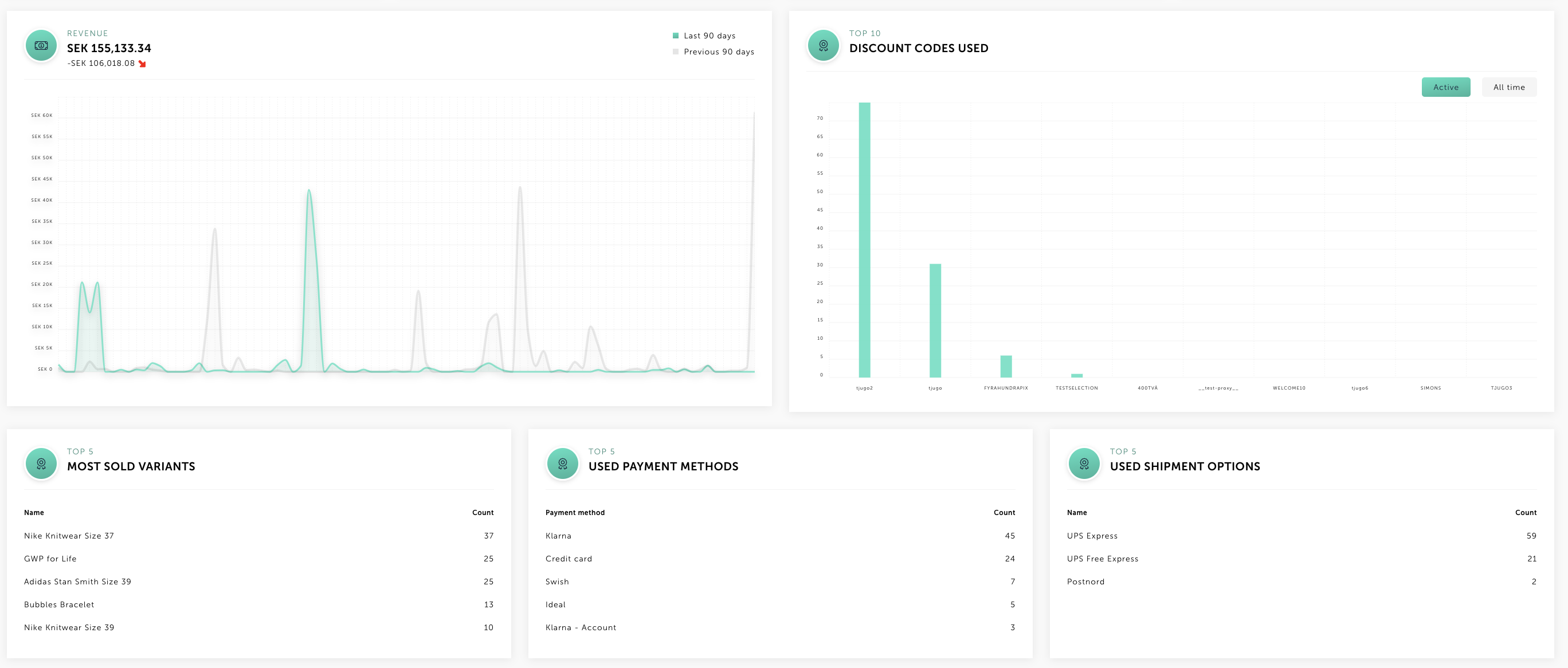Click the Most Sold Variants badge icon

click(x=41, y=463)
